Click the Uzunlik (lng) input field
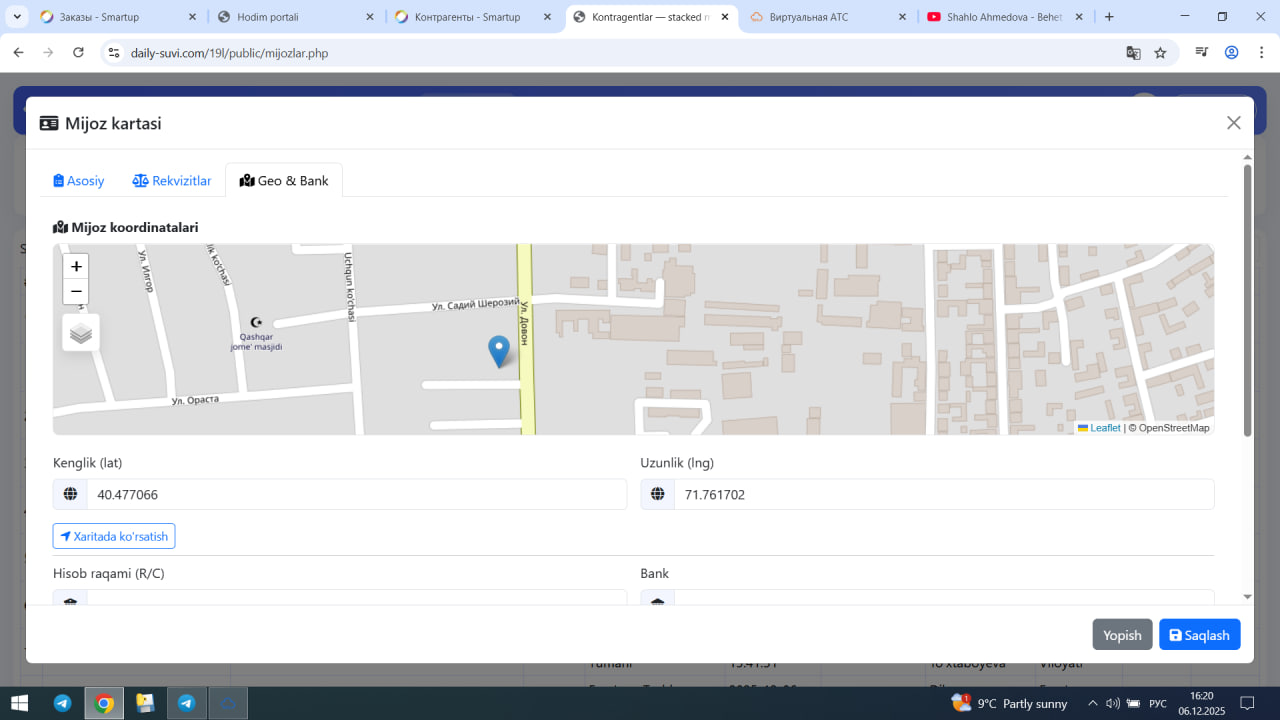Viewport: 1280px width, 720px height. 943,494
